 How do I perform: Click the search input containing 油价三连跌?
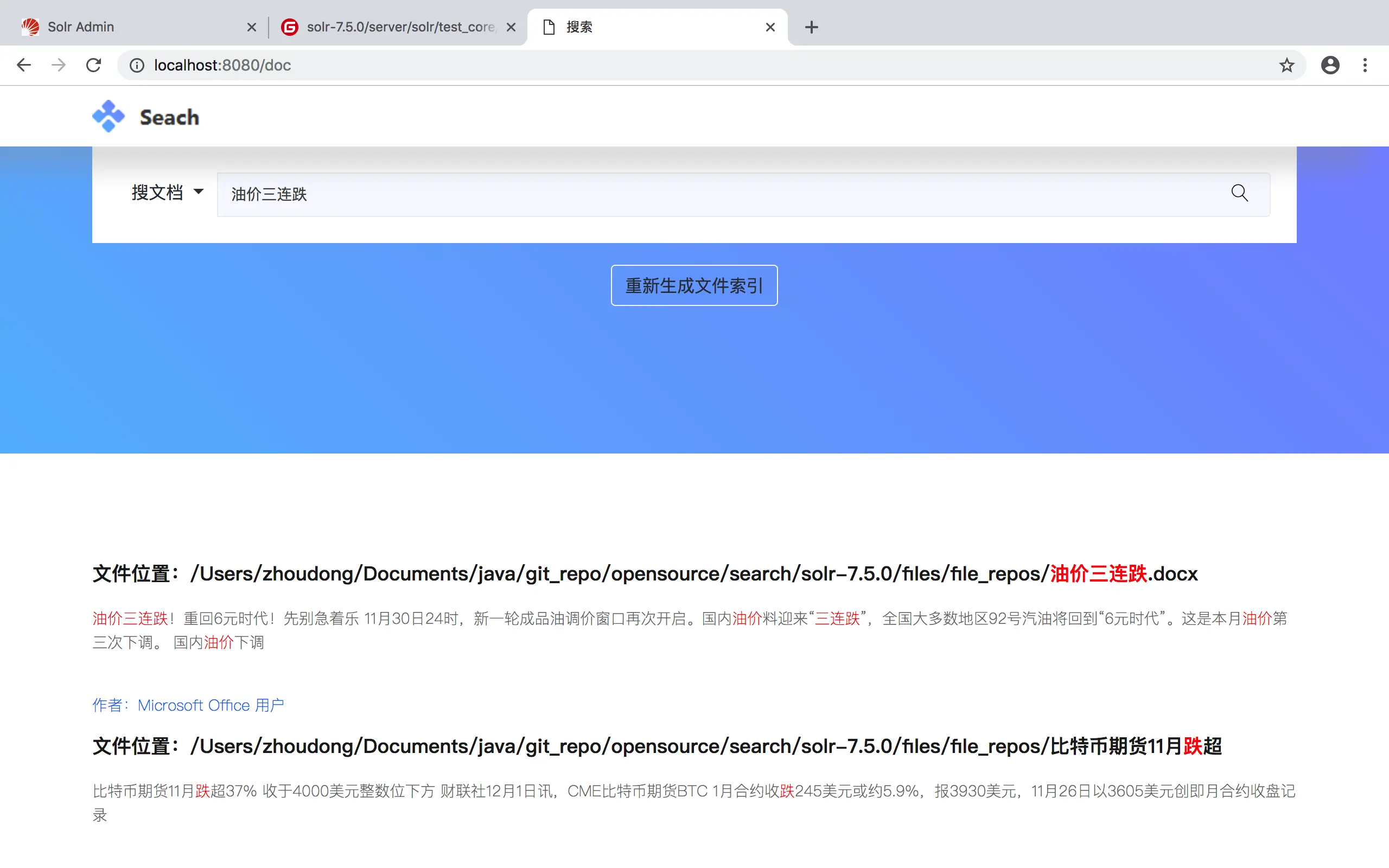point(689,195)
